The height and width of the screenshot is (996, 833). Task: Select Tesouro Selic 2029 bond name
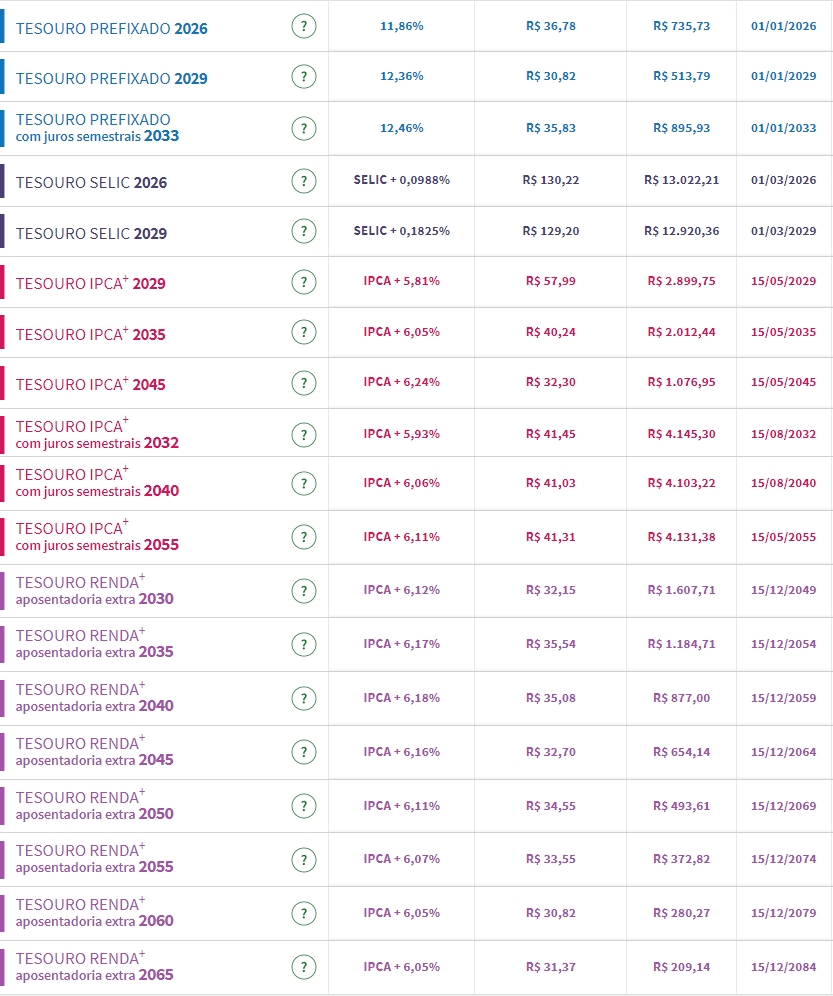point(91,233)
